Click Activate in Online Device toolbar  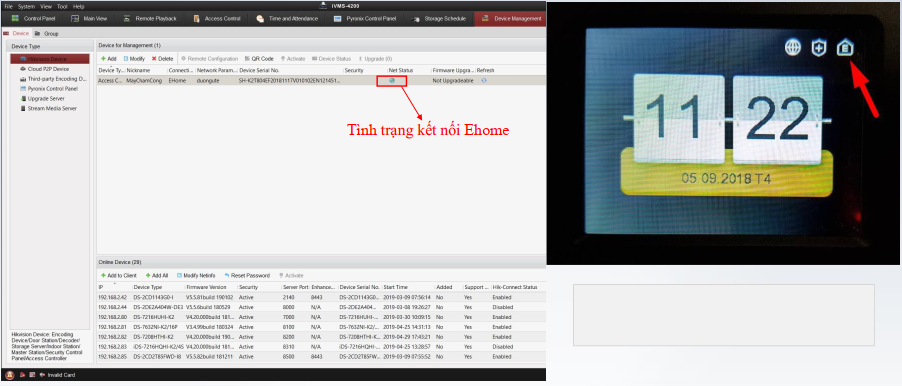point(291,276)
